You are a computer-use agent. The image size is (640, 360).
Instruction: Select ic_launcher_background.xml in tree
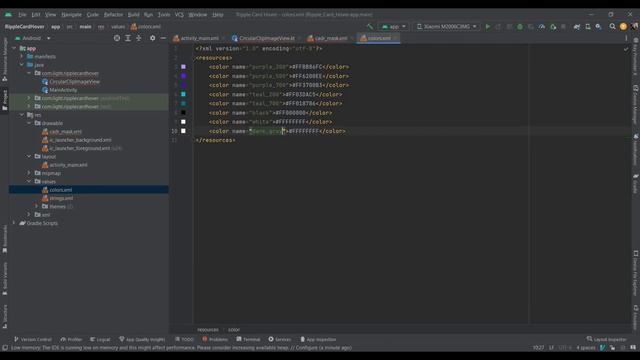coord(80,140)
